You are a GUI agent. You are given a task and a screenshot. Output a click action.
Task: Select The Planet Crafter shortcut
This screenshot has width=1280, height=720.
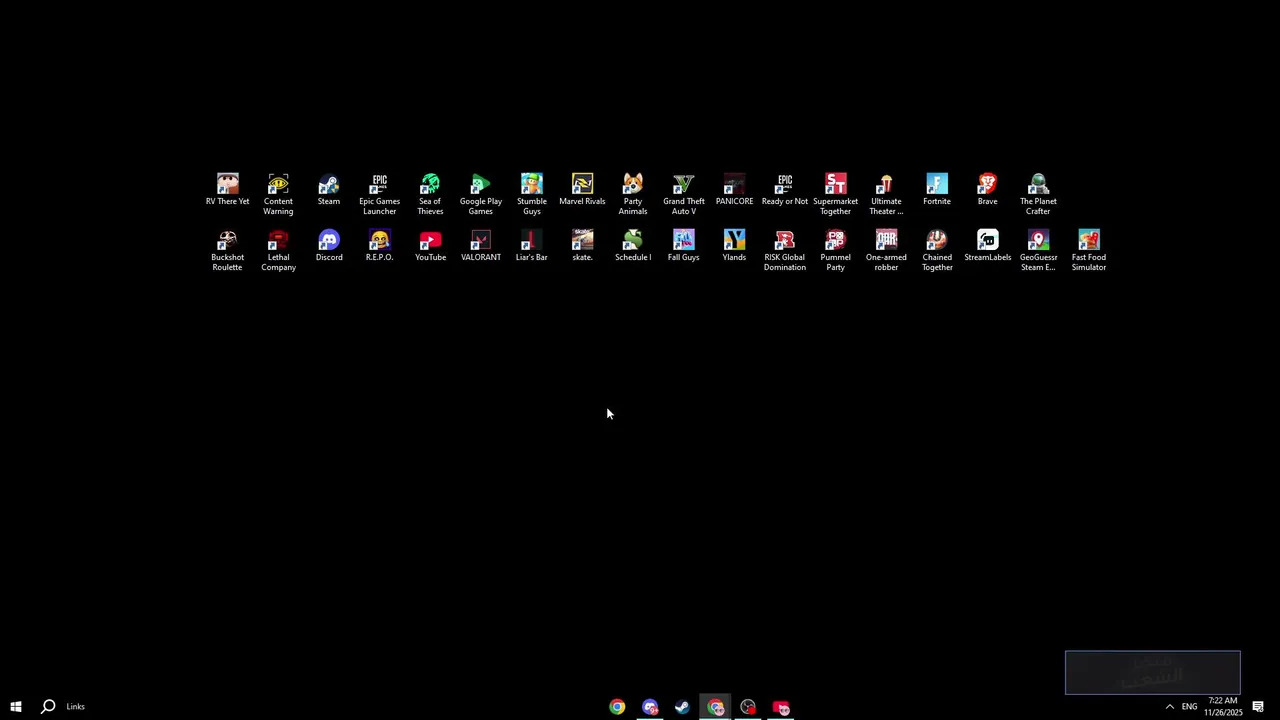point(1038,194)
